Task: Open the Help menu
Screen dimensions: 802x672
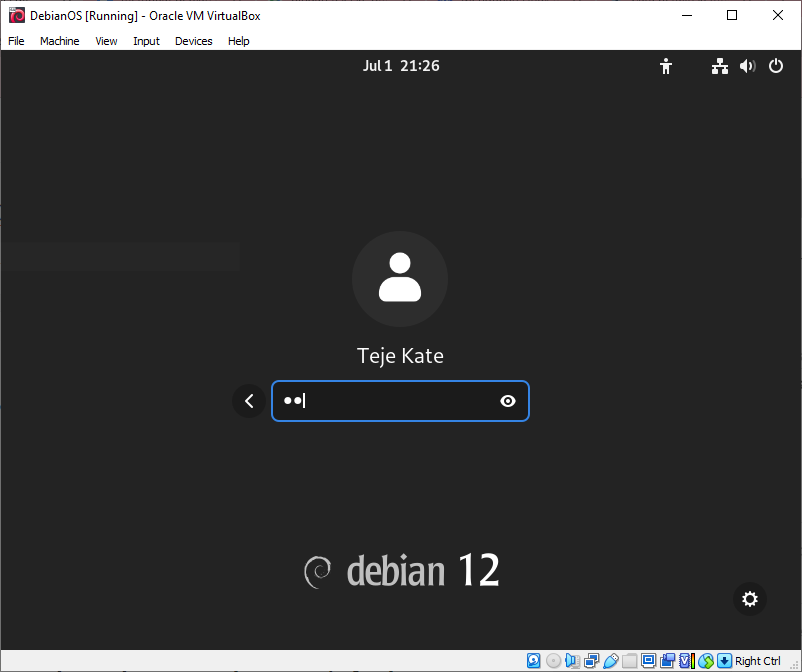Action: 238,41
